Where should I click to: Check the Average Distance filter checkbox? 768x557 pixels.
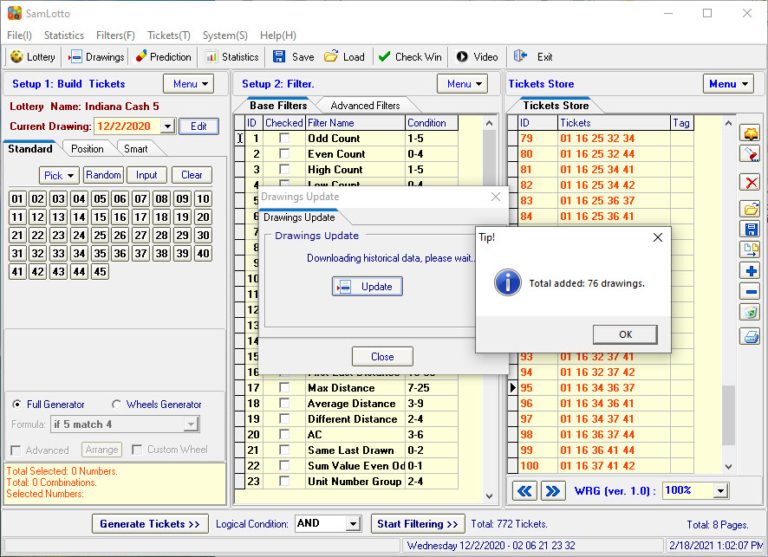[x=284, y=403]
